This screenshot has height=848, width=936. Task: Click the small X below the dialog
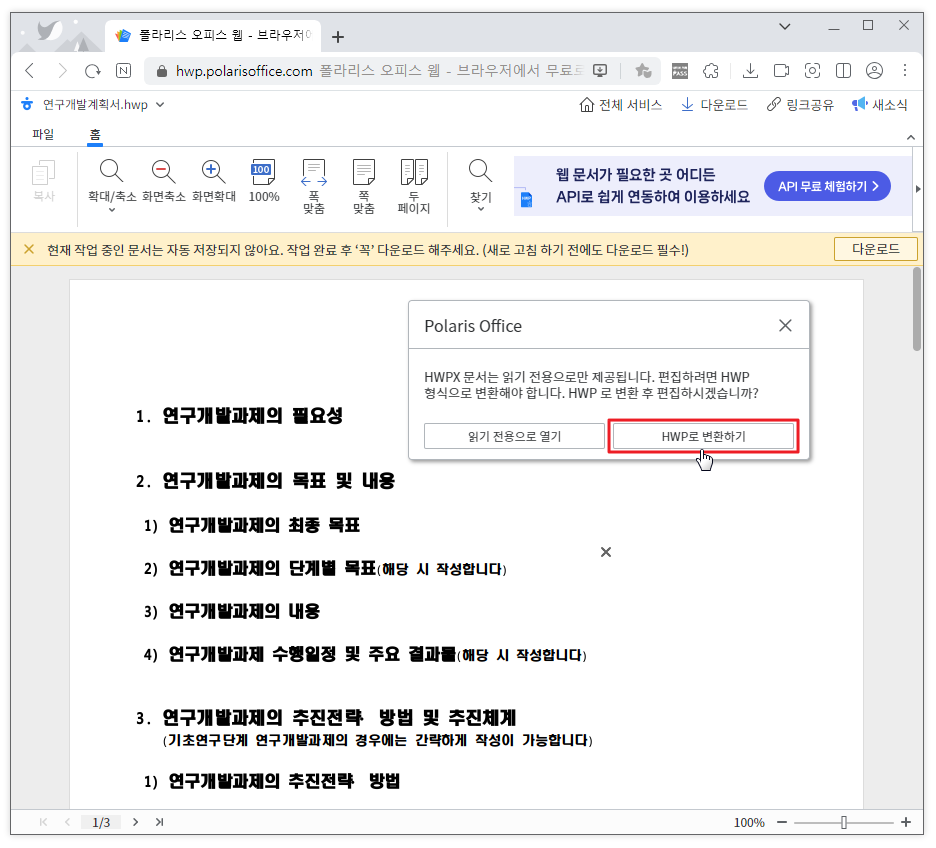click(606, 552)
